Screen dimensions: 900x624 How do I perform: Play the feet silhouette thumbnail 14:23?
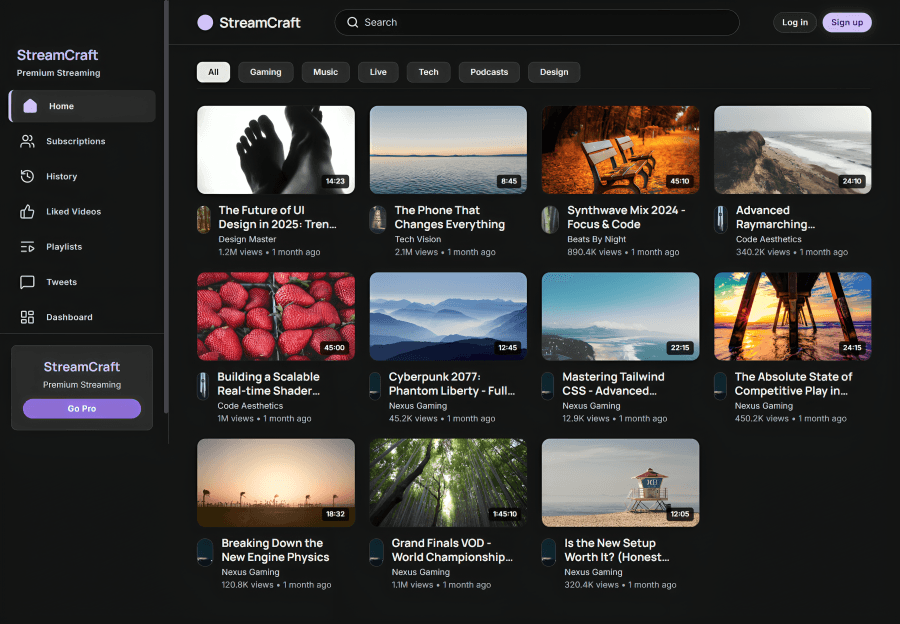point(276,150)
